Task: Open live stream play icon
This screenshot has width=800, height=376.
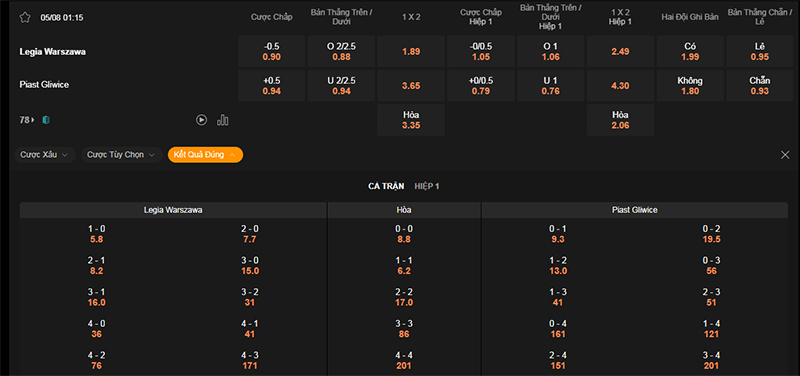Action: pos(202,120)
